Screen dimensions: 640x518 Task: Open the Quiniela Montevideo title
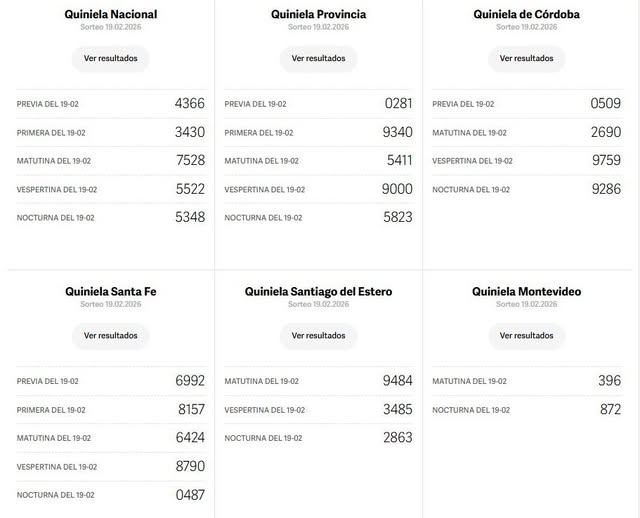[526, 291]
